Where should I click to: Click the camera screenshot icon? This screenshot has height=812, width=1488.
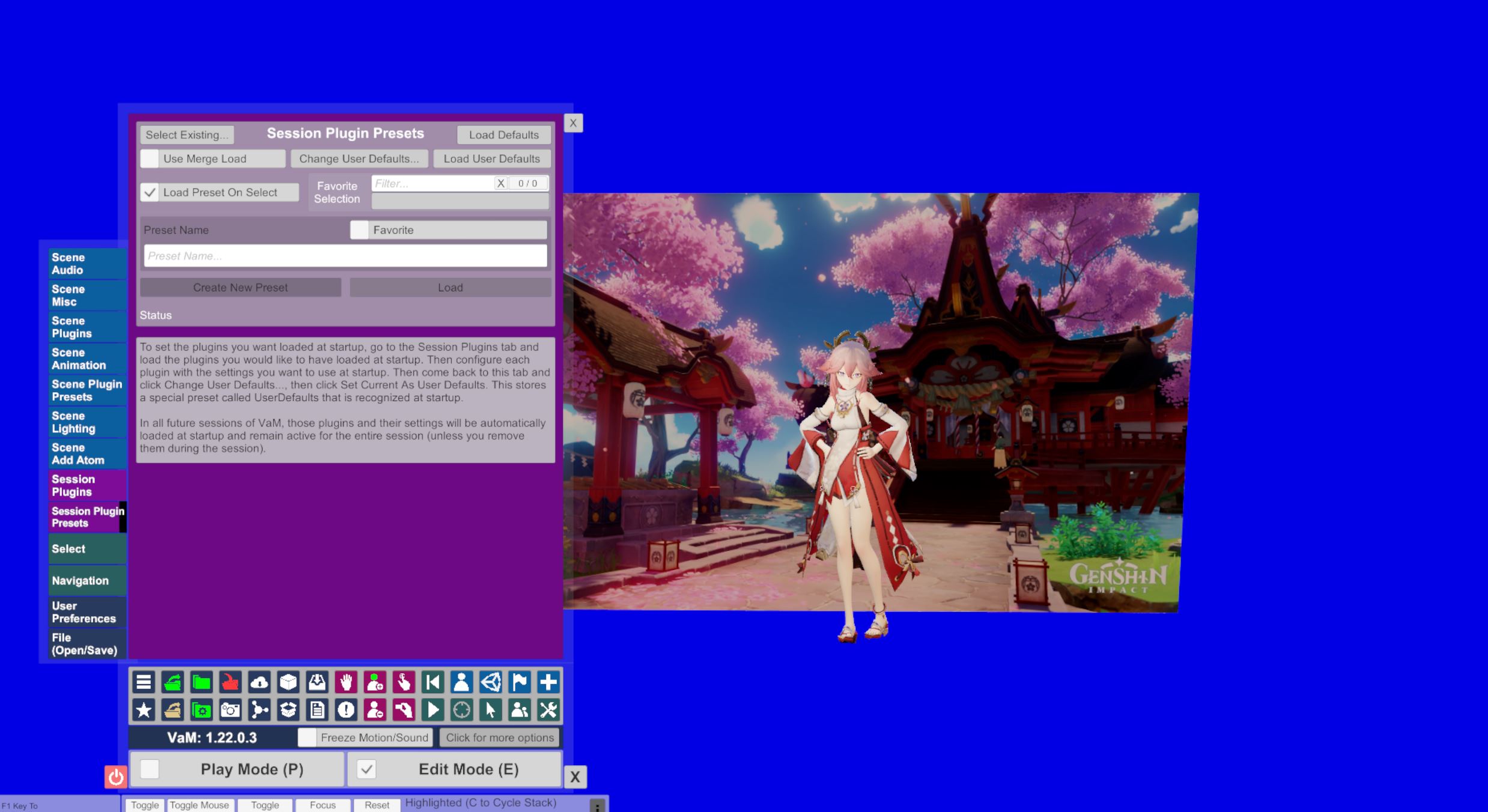pos(230,710)
